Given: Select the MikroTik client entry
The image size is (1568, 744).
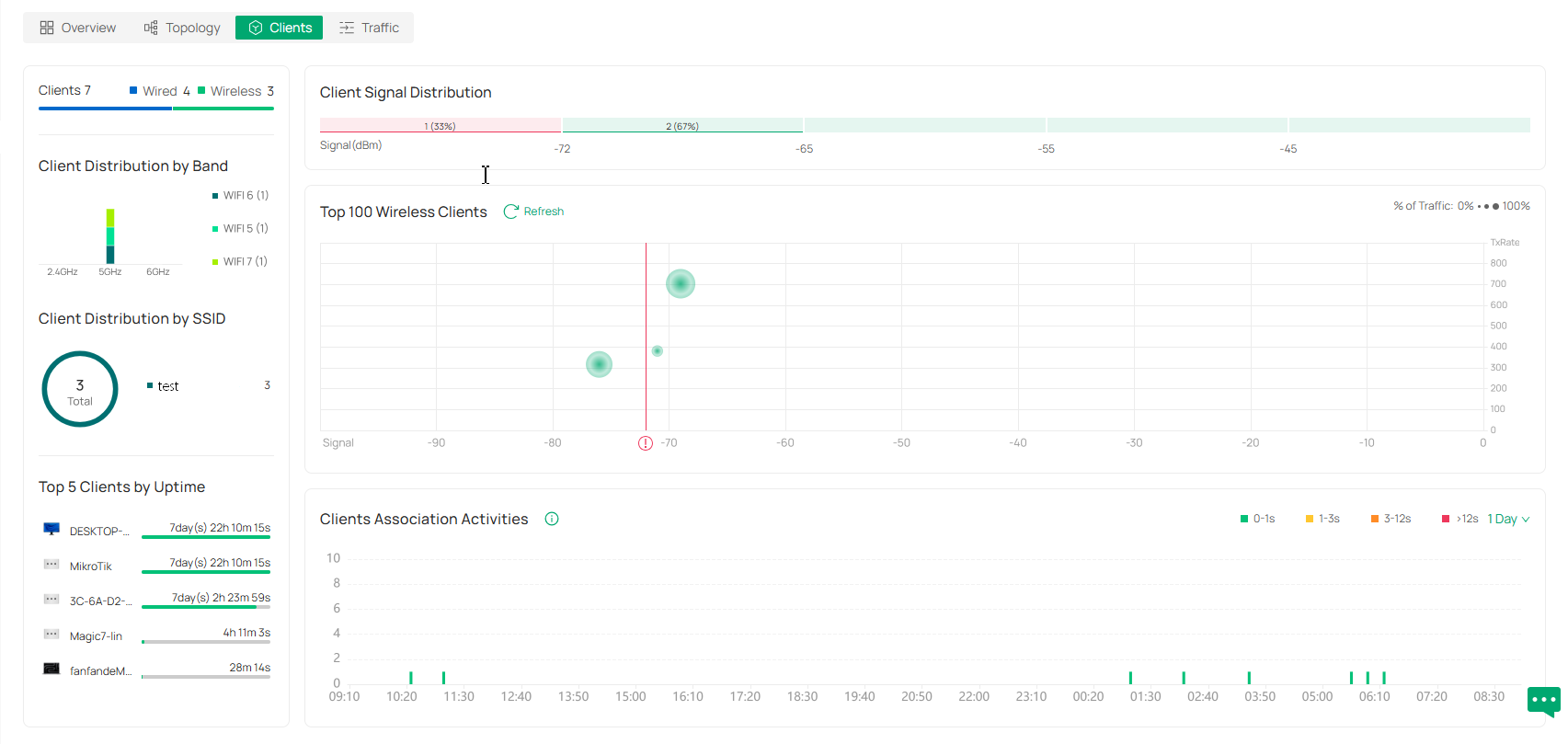Looking at the screenshot, I should click(156, 566).
